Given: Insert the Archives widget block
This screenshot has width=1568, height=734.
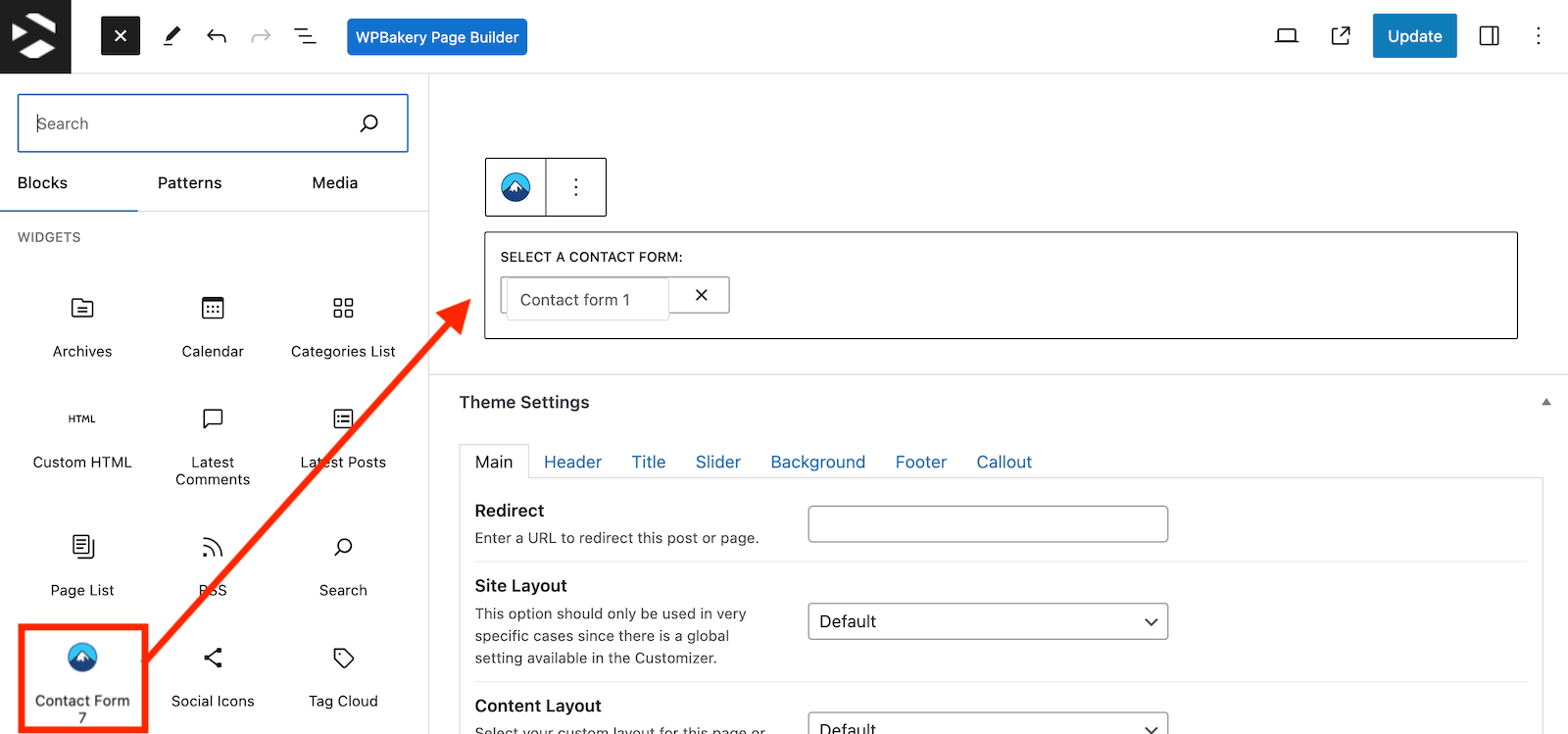Looking at the screenshot, I should pos(82,327).
